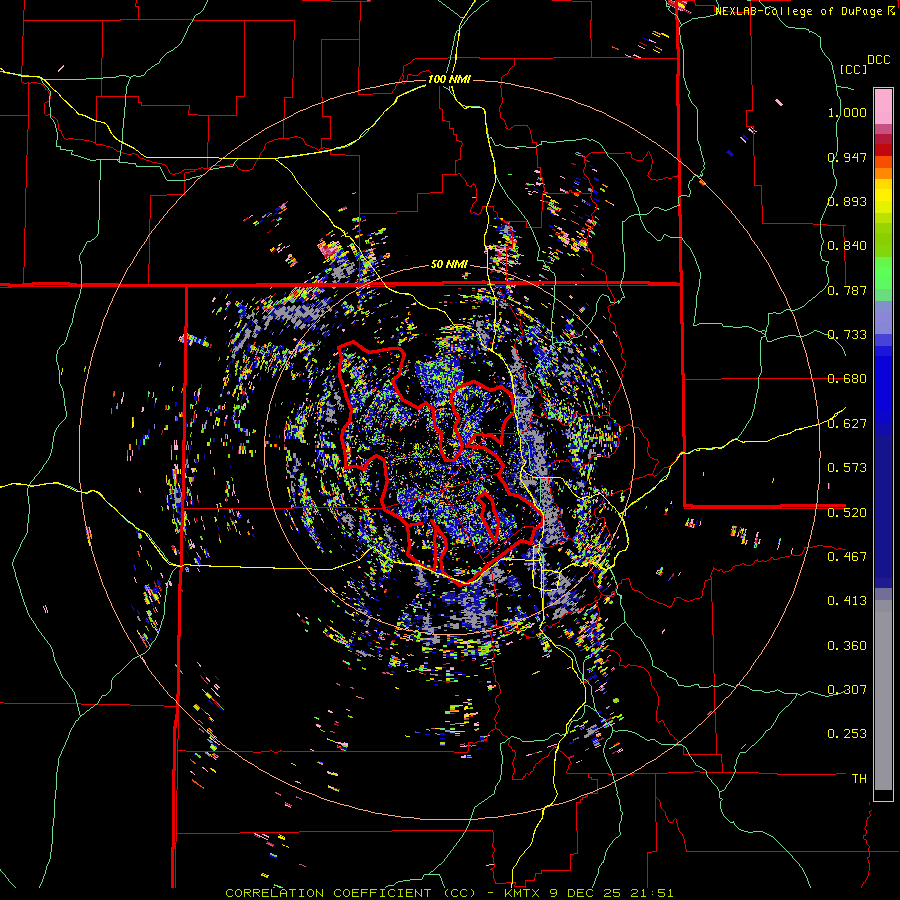Click the 100 NMI range ring label
Screen dimensions: 900x900
tap(449, 79)
